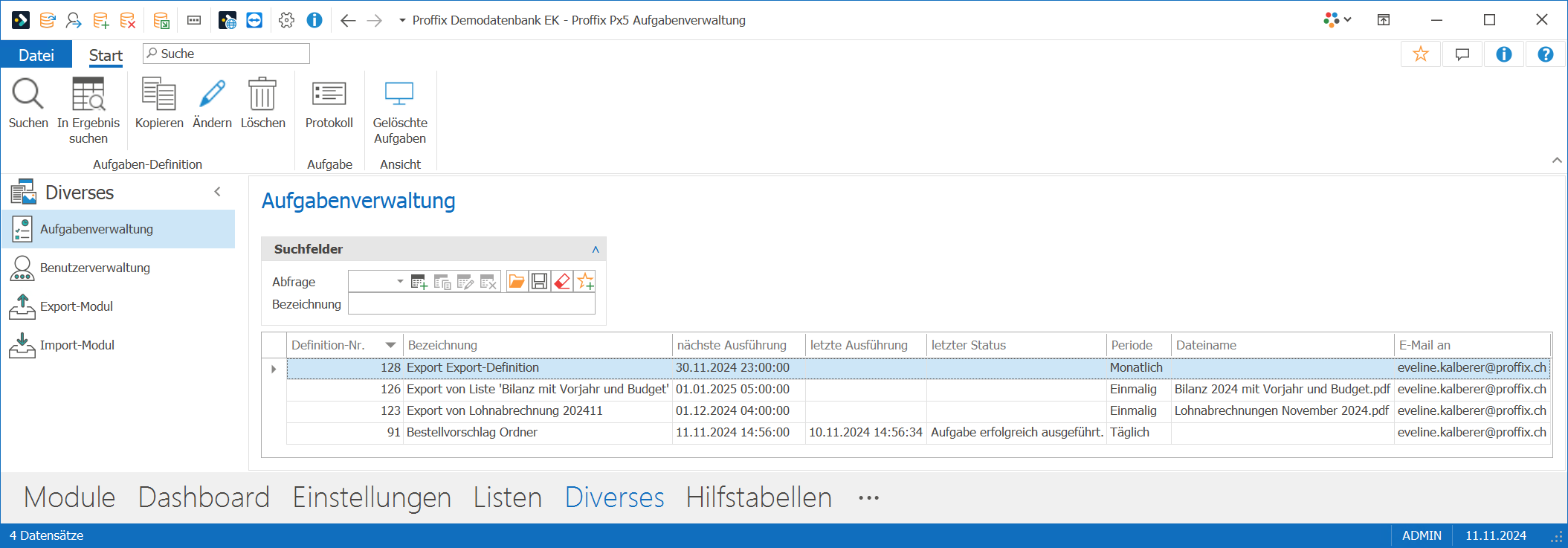The height and width of the screenshot is (548, 1568).
Task: Click the Suchen magnifier icon in ribbon
Action: pos(28,94)
